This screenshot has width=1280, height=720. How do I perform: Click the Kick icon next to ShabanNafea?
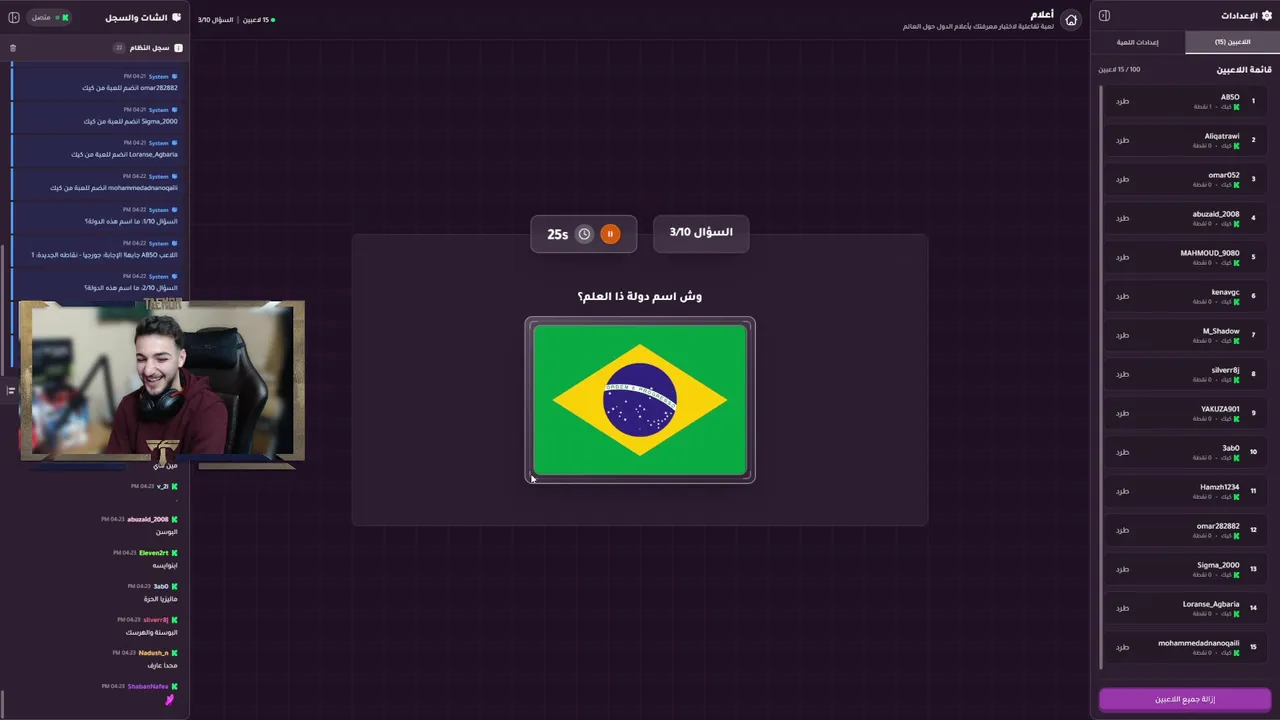pyautogui.click(x=174, y=686)
